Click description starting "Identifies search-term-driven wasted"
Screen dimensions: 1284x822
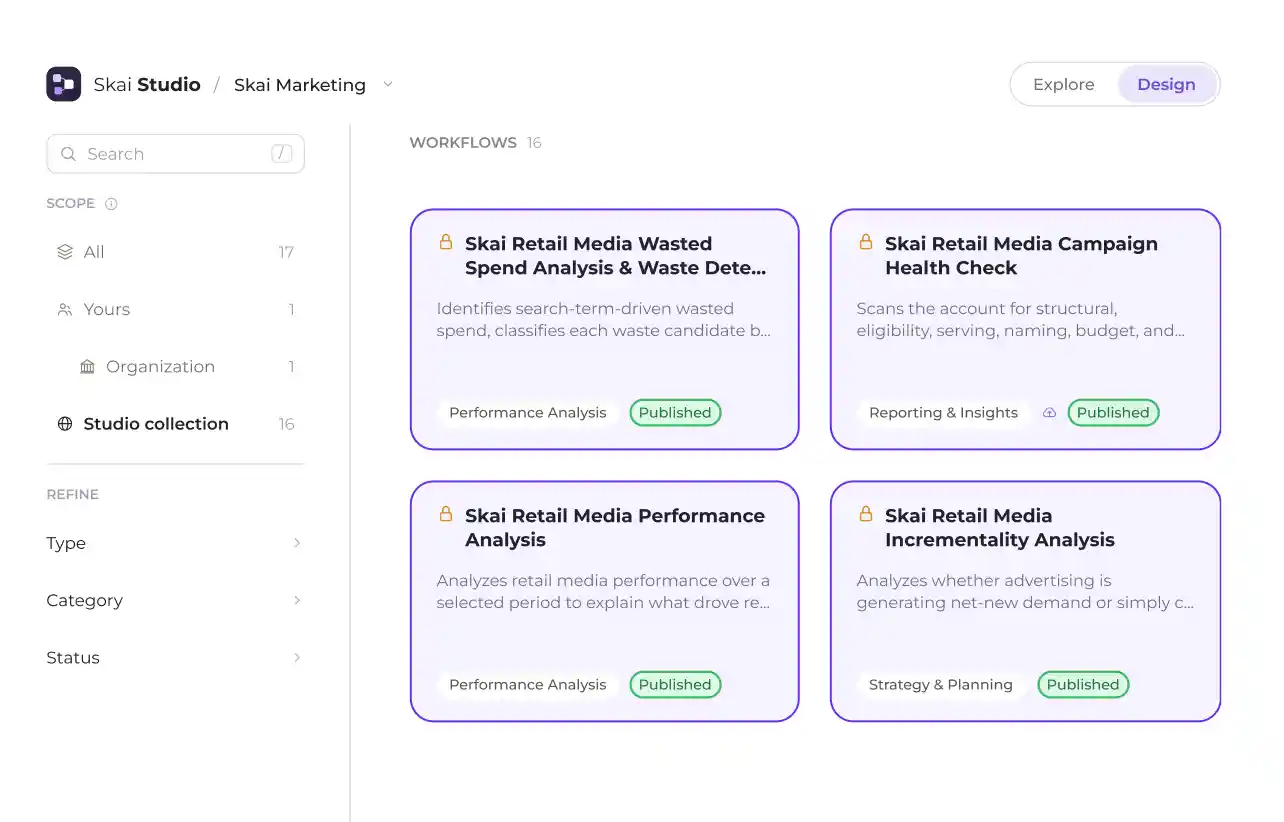[604, 320]
